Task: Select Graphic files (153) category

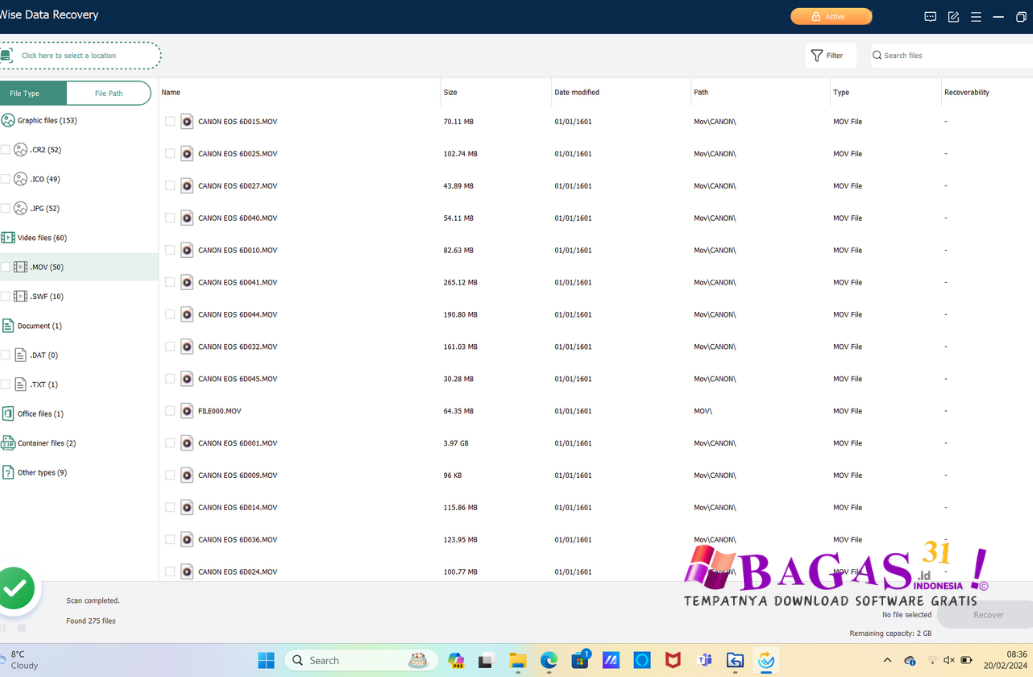Action: point(40,121)
